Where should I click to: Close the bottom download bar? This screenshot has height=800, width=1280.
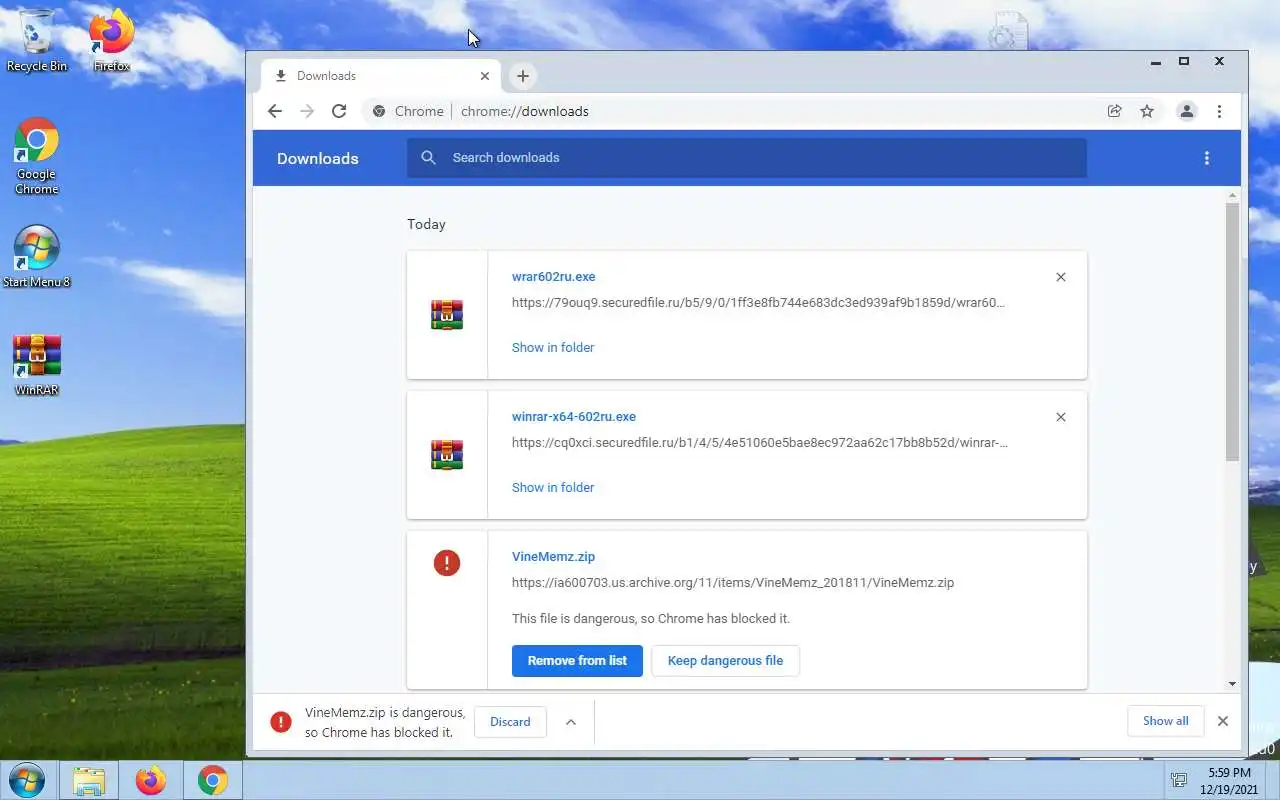pos(1222,721)
